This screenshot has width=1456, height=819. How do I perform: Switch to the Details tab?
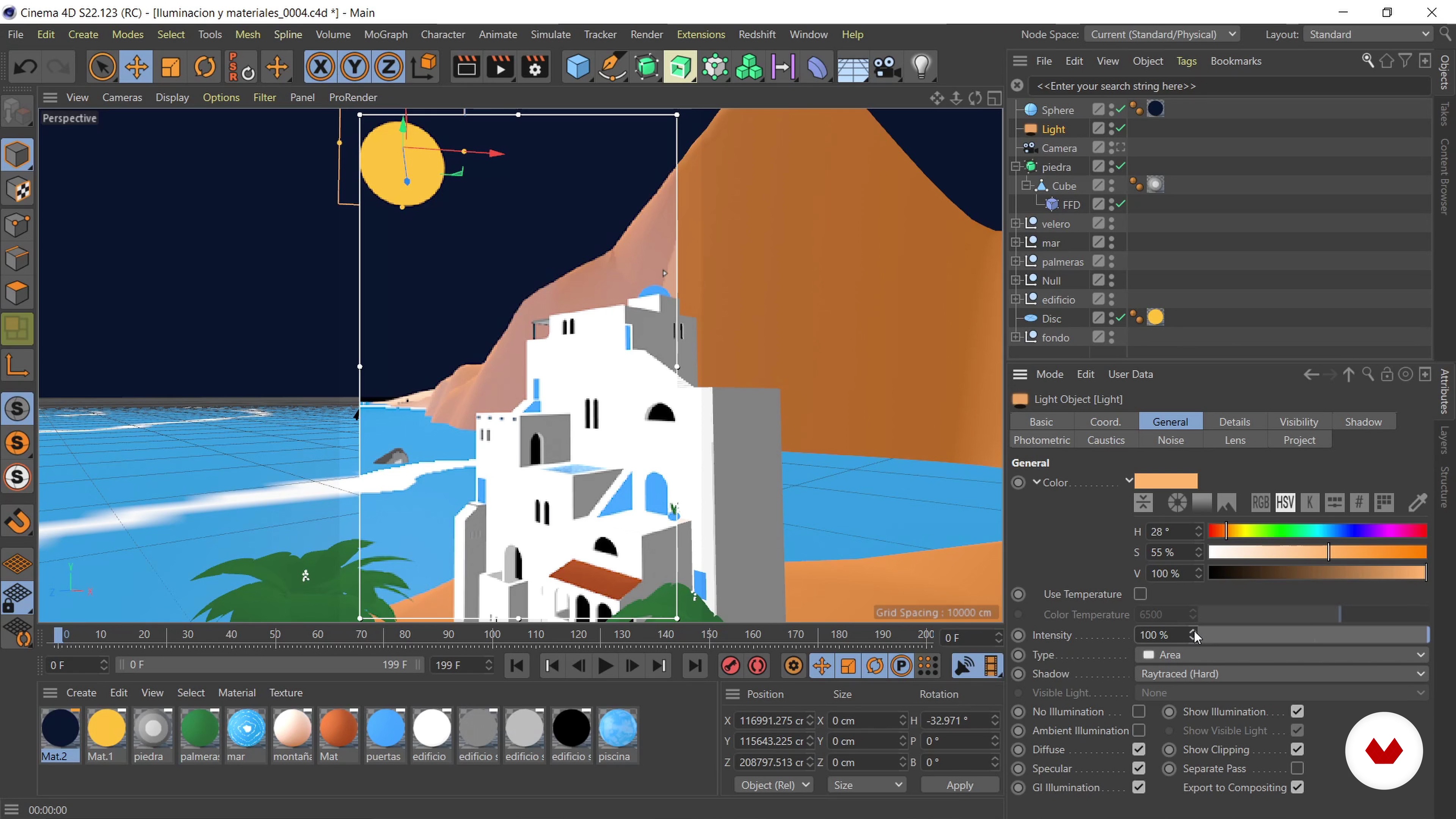pyautogui.click(x=1235, y=422)
